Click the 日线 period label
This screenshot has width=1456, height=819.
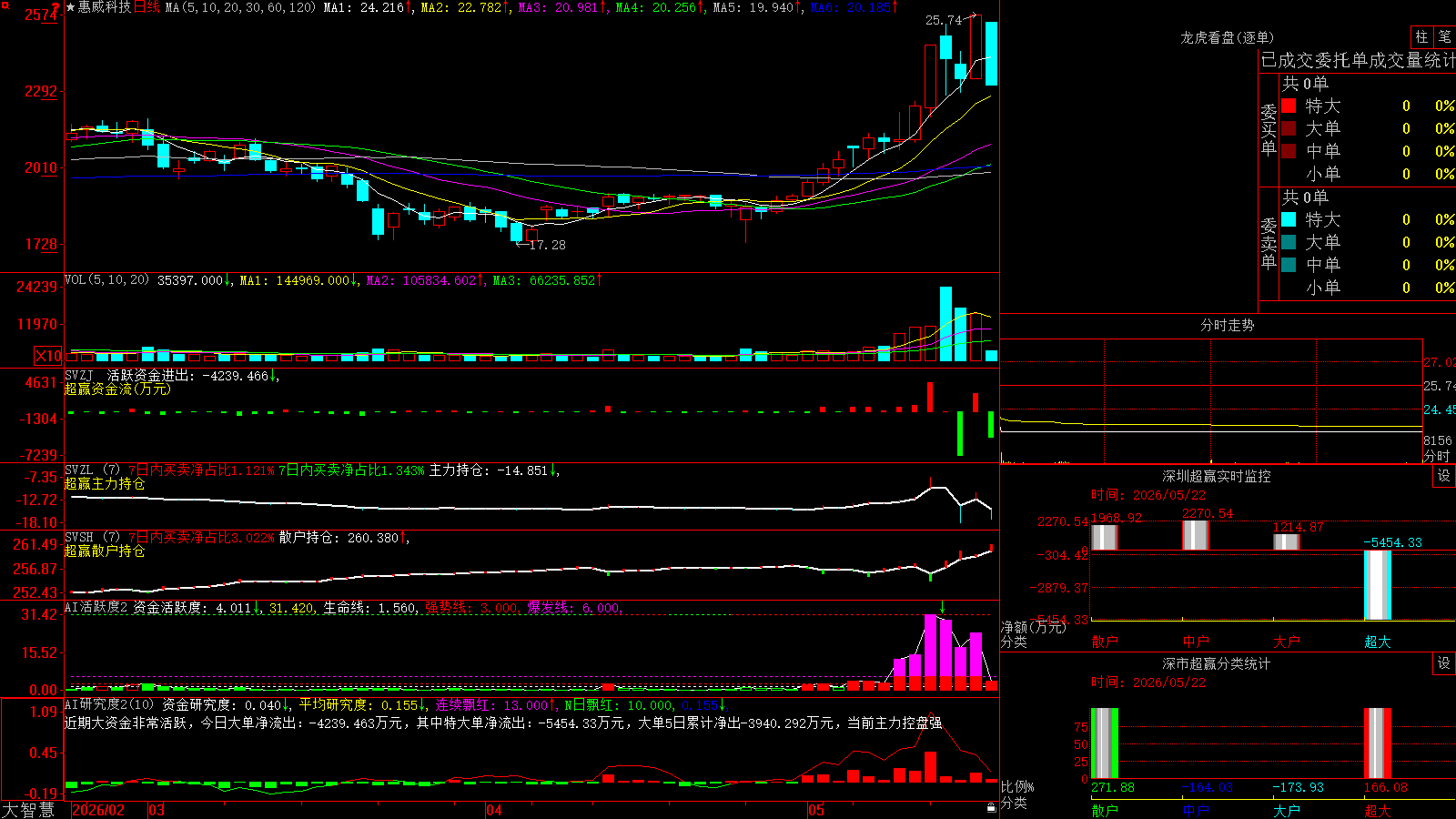(147, 7)
